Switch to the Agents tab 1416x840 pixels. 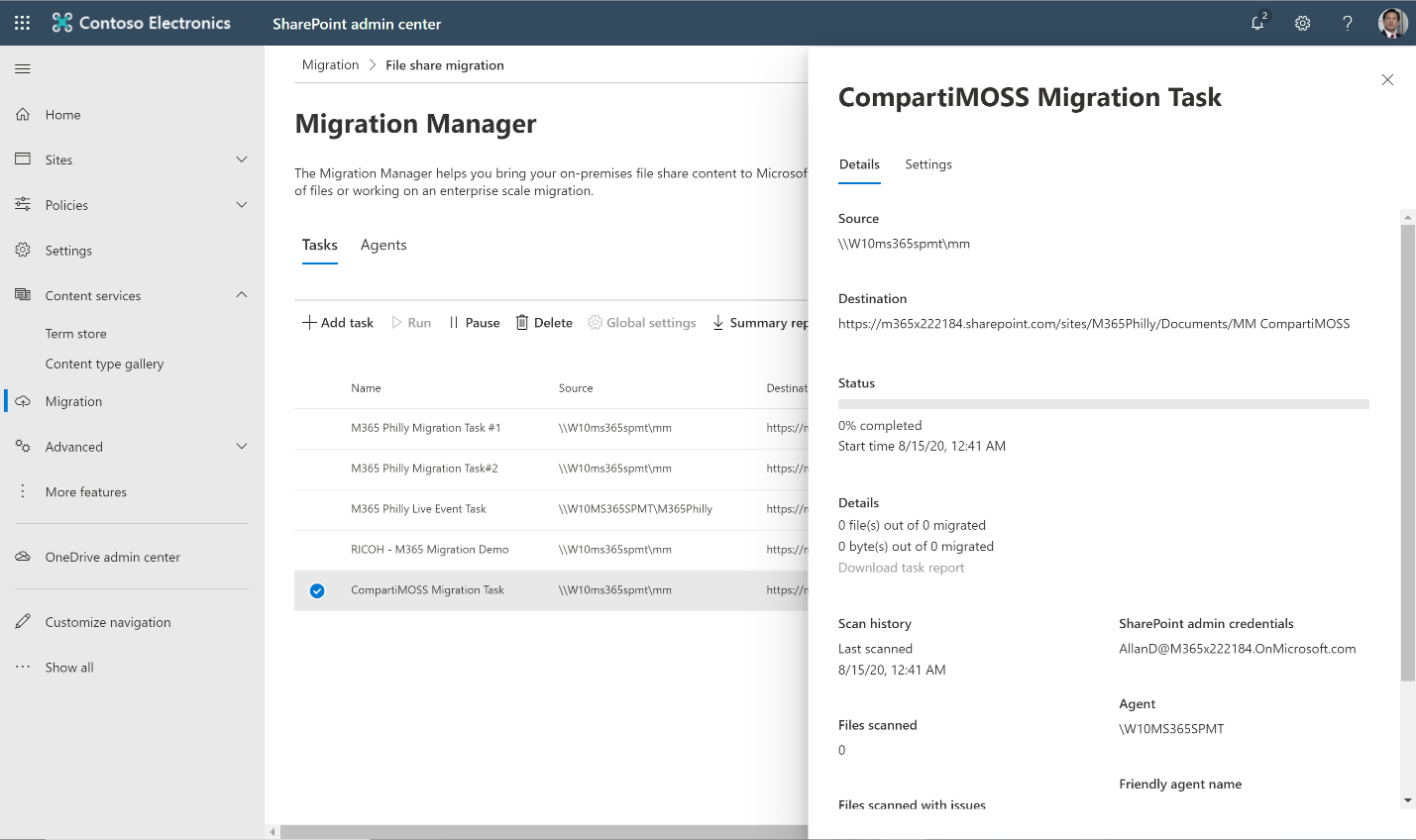[383, 245]
